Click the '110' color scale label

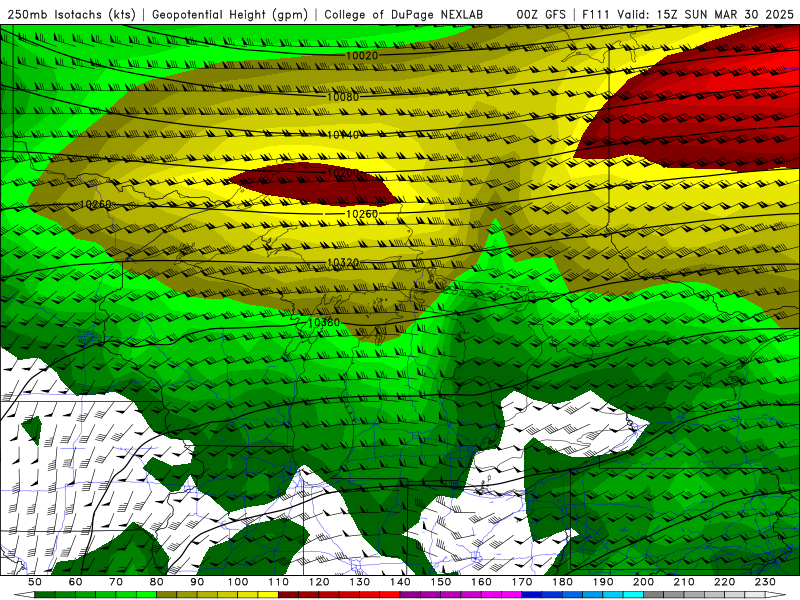[279, 582]
